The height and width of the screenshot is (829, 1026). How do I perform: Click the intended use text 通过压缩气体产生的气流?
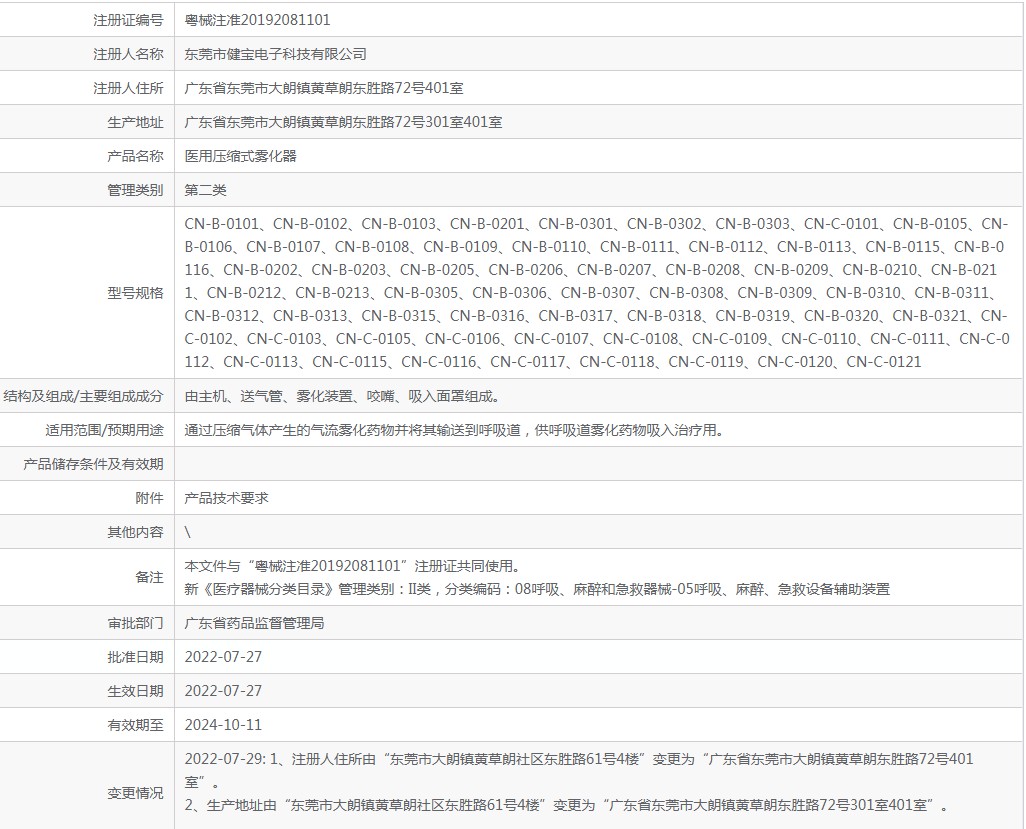[455, 431]
